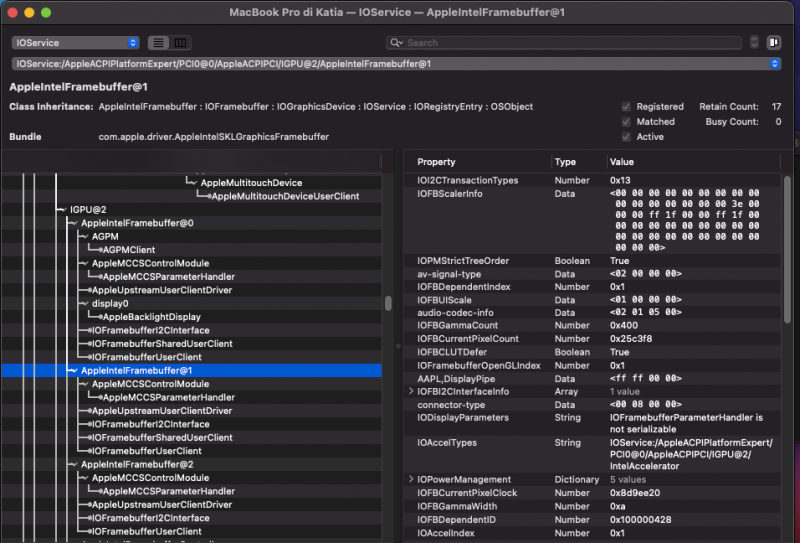
Task: Click the registry tree vertical scrollbar
Action: pyautogui.click(x=388, y=304)
